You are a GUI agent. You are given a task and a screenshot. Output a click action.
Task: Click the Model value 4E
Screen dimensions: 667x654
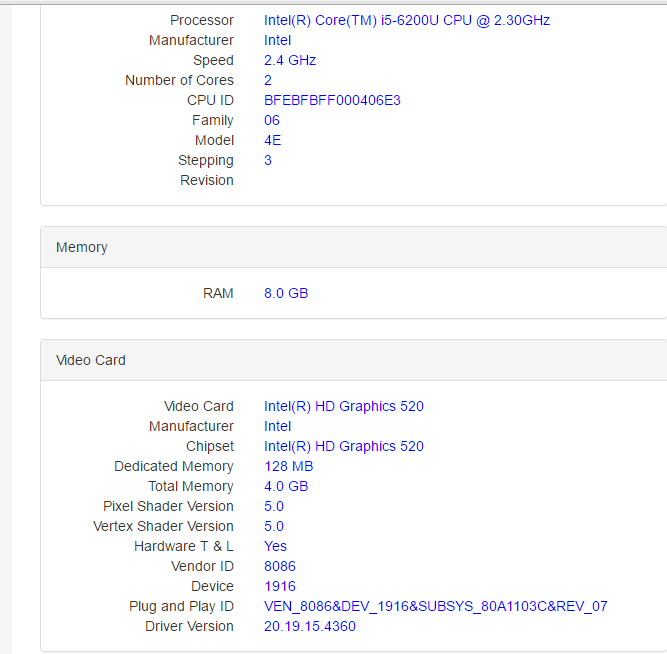(x=272, y=140)
